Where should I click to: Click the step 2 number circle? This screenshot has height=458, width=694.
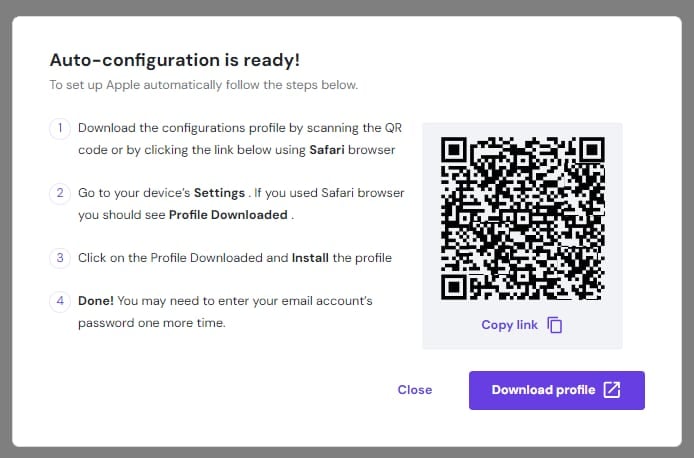(x=60, y=193)
